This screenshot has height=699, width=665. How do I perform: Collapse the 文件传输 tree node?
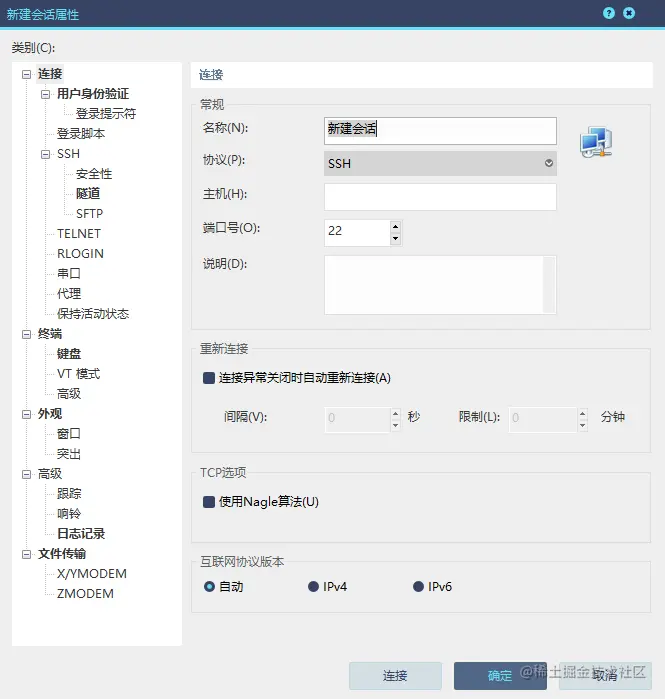(27, 554)
